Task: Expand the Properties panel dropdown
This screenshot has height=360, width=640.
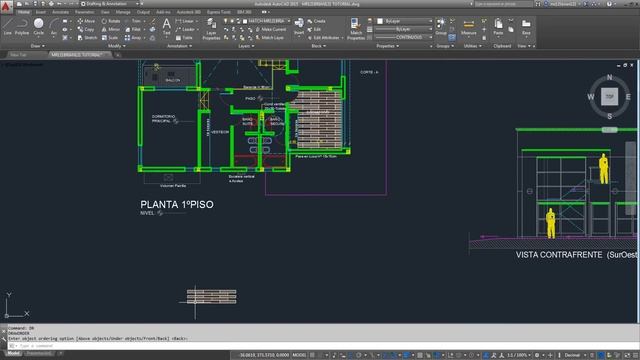Action: click(x=388, y=46)
